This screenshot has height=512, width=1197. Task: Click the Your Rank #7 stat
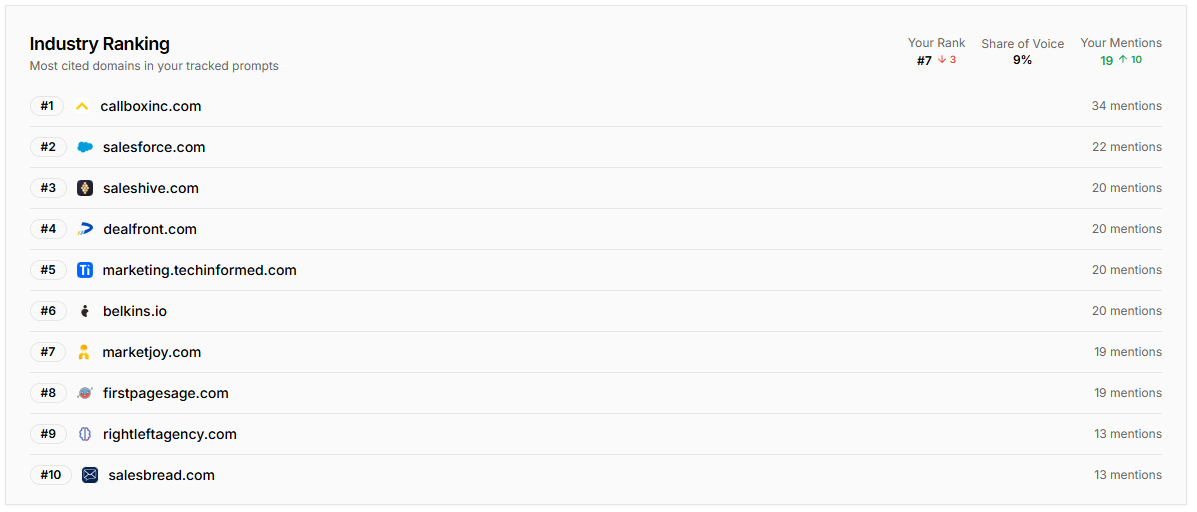click(936, 60)
